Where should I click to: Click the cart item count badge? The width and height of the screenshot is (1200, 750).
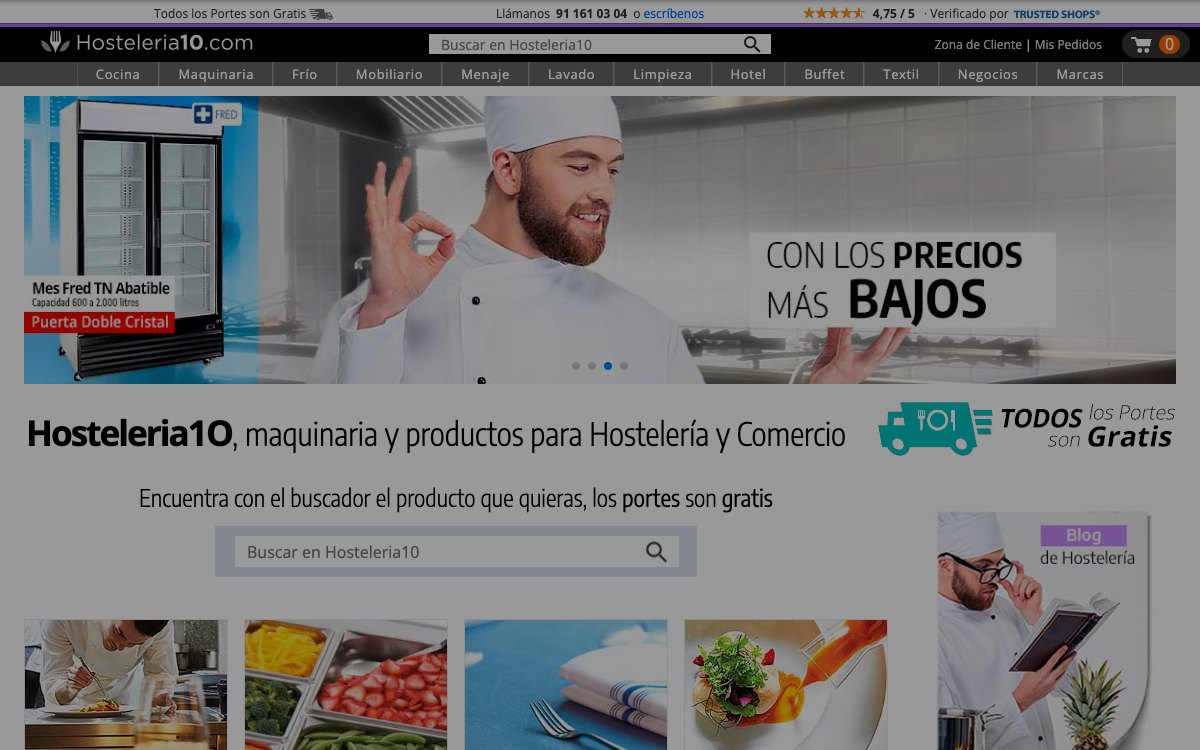tap(1169, 44)
